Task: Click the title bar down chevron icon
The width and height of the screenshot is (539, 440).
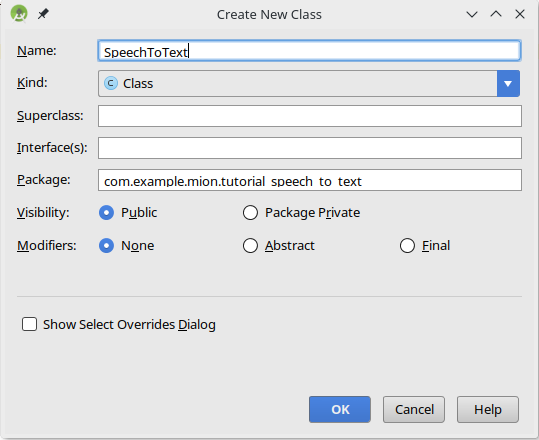Action: click(472, 14)
